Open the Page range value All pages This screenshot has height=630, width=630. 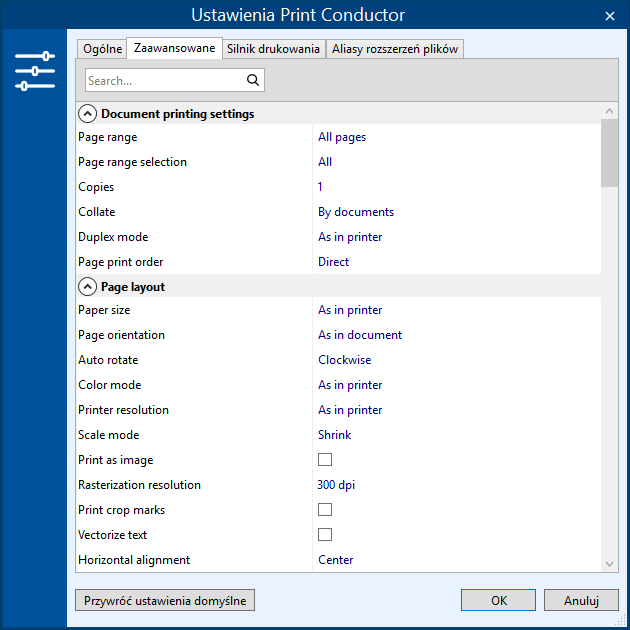(x=342, y=137)
